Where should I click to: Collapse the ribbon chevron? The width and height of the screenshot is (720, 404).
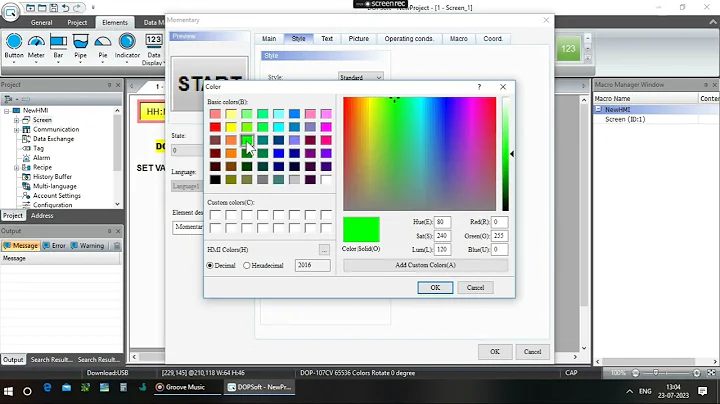tap(713, 22)
